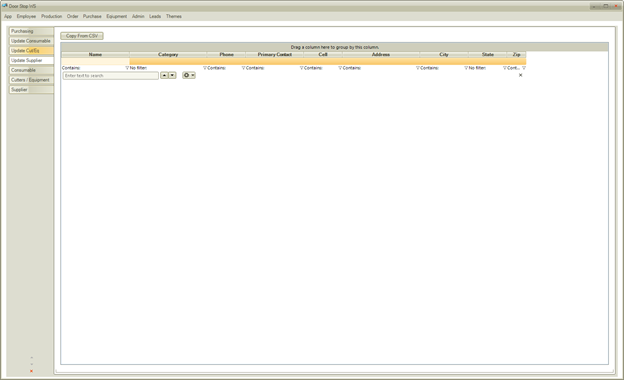Click the search next down-arrow button
Screen dimensions: 624x380
pyautogui.click(x=172, y=76)
